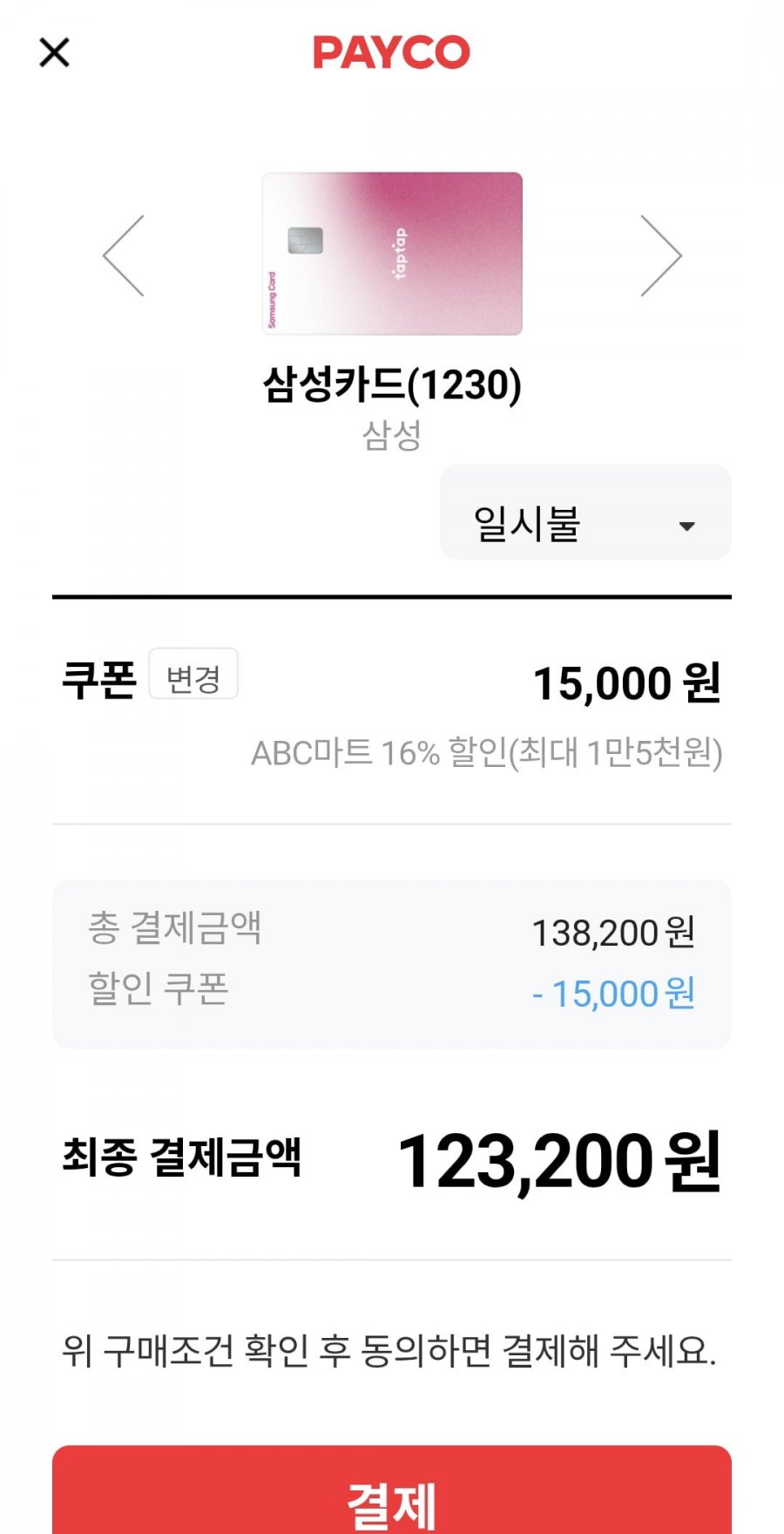Tap the ABC마트 16% 할인 coupon description
Screen dimensions: 784x1534
(486, 753)
